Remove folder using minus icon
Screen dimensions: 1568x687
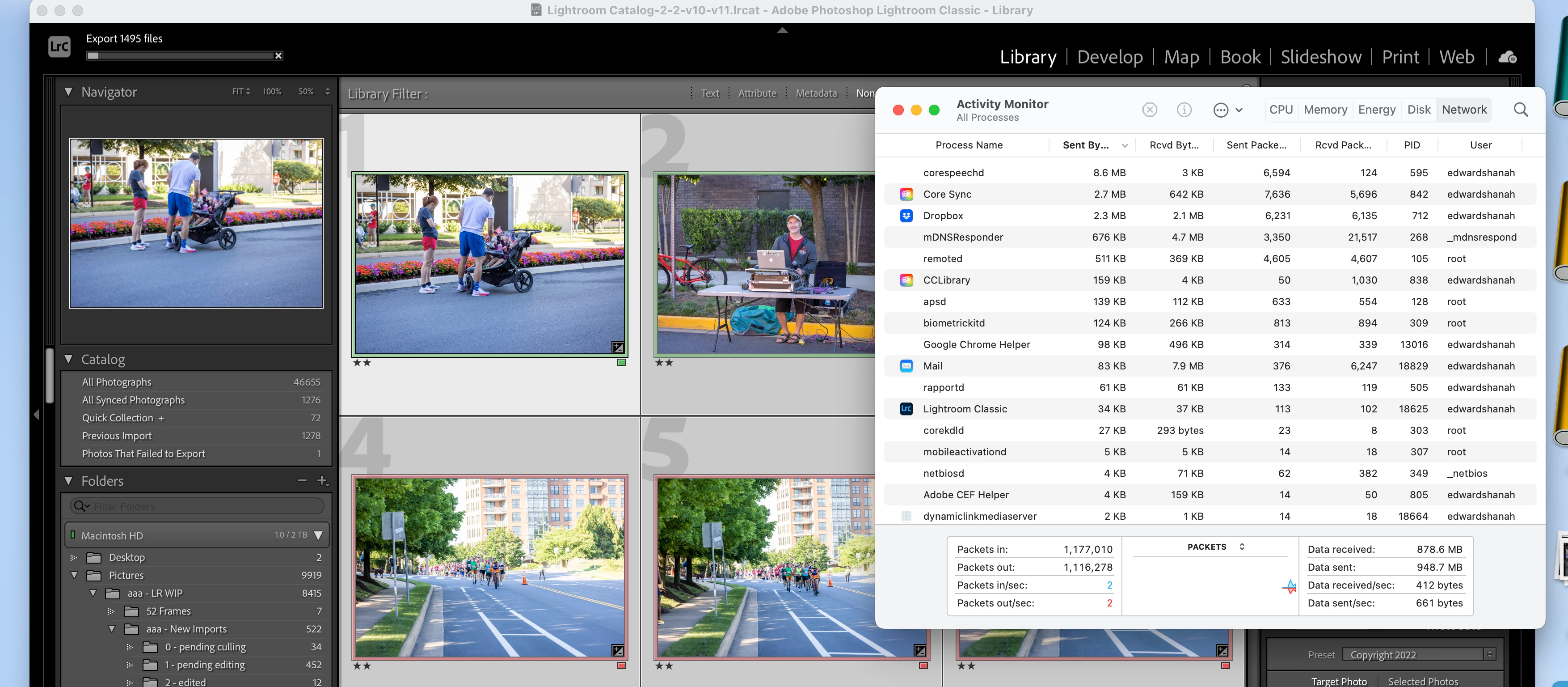click(302, 480)
